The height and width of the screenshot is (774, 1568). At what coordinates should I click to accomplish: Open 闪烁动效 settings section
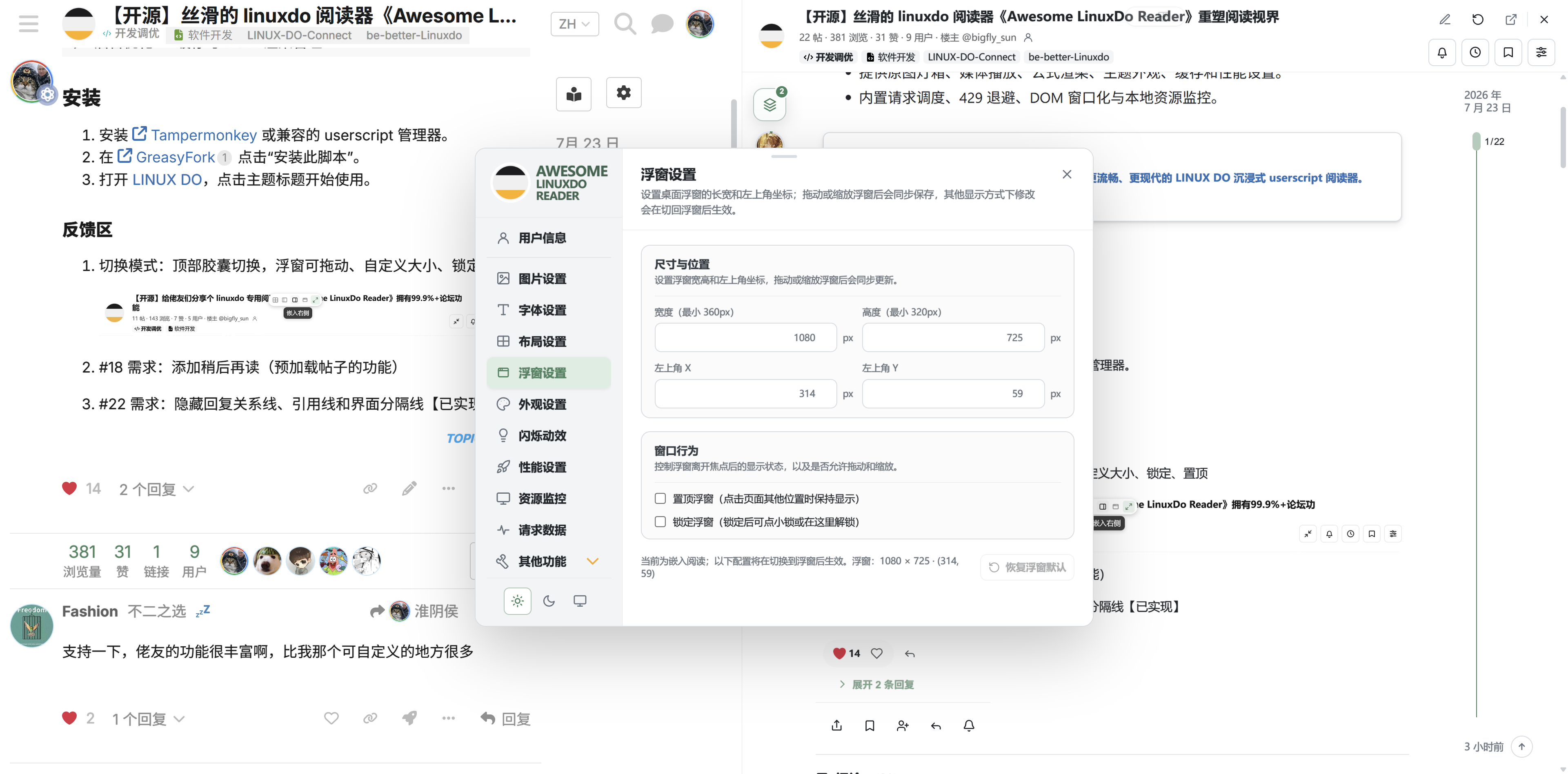(x=548, y=436)
